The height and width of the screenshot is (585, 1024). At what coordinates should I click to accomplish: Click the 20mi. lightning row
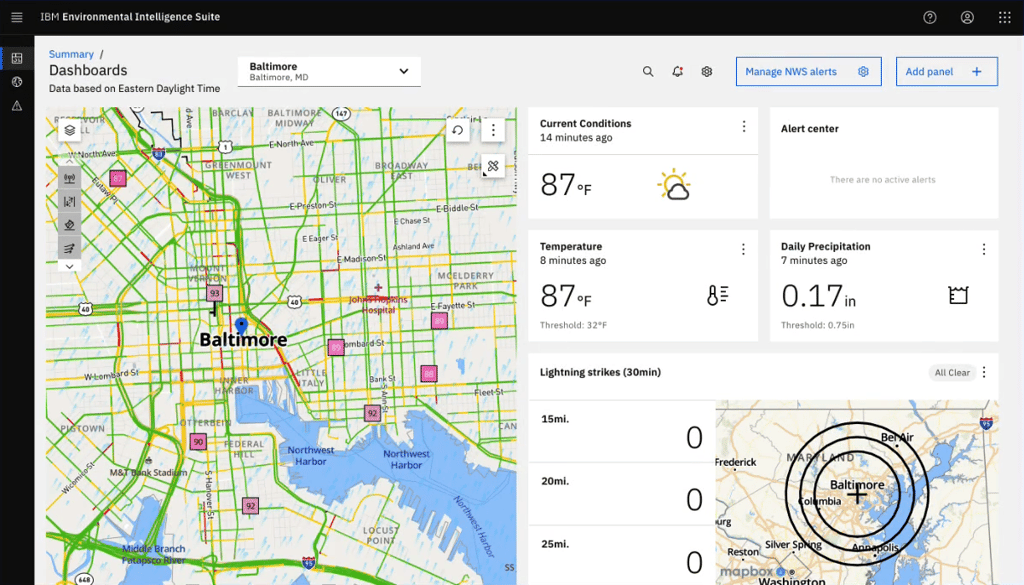pos(622,495)
